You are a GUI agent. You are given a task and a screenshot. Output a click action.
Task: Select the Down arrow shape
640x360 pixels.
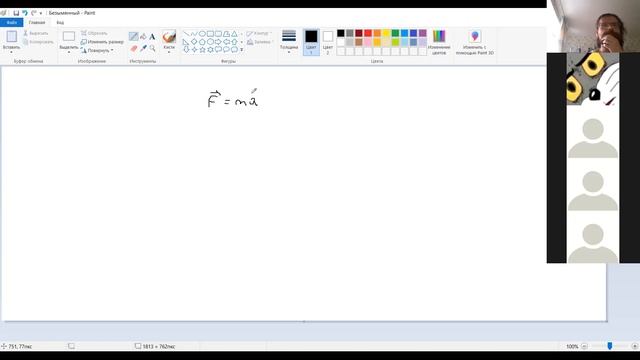(186, 49)
